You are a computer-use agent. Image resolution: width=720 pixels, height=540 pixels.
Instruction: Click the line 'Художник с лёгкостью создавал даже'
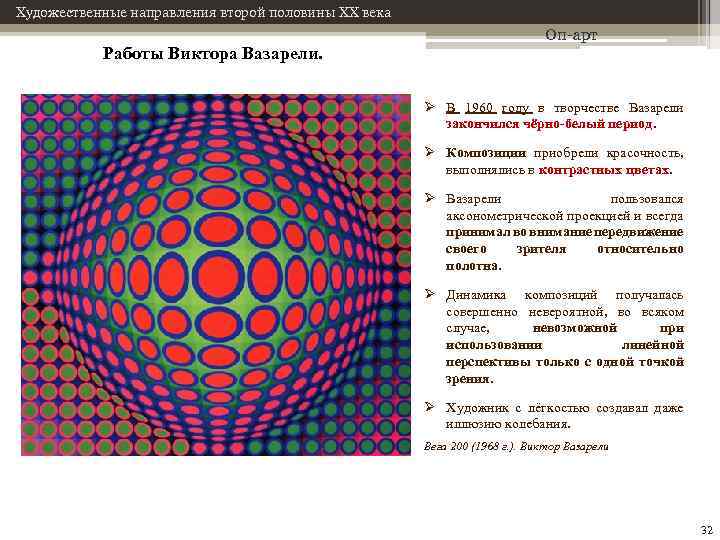pos(564,408)
